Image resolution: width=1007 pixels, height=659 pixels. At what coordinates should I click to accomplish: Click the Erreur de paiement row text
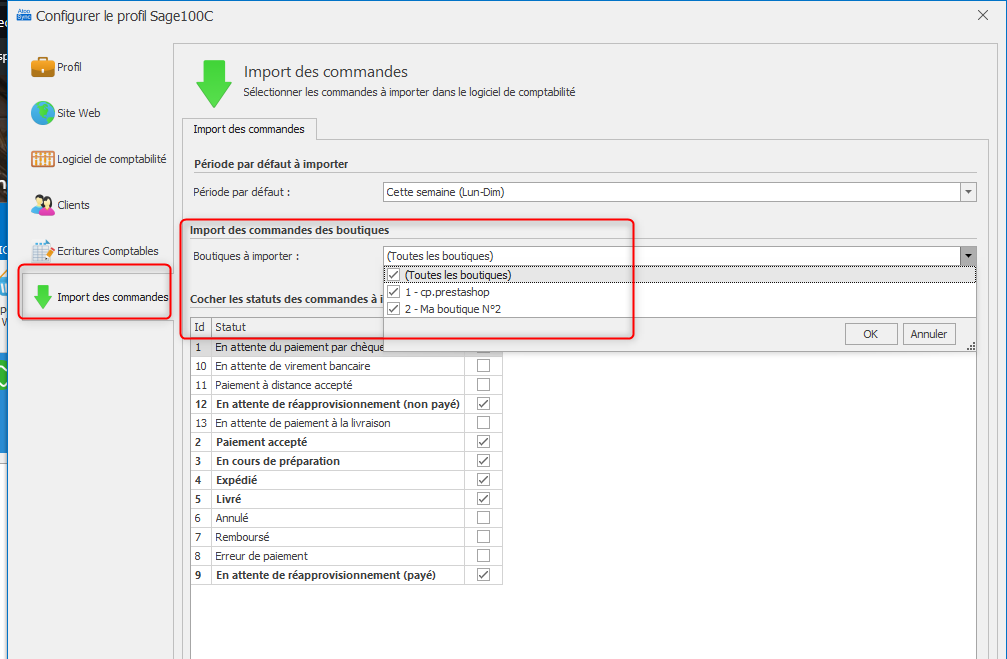point(261,556)
